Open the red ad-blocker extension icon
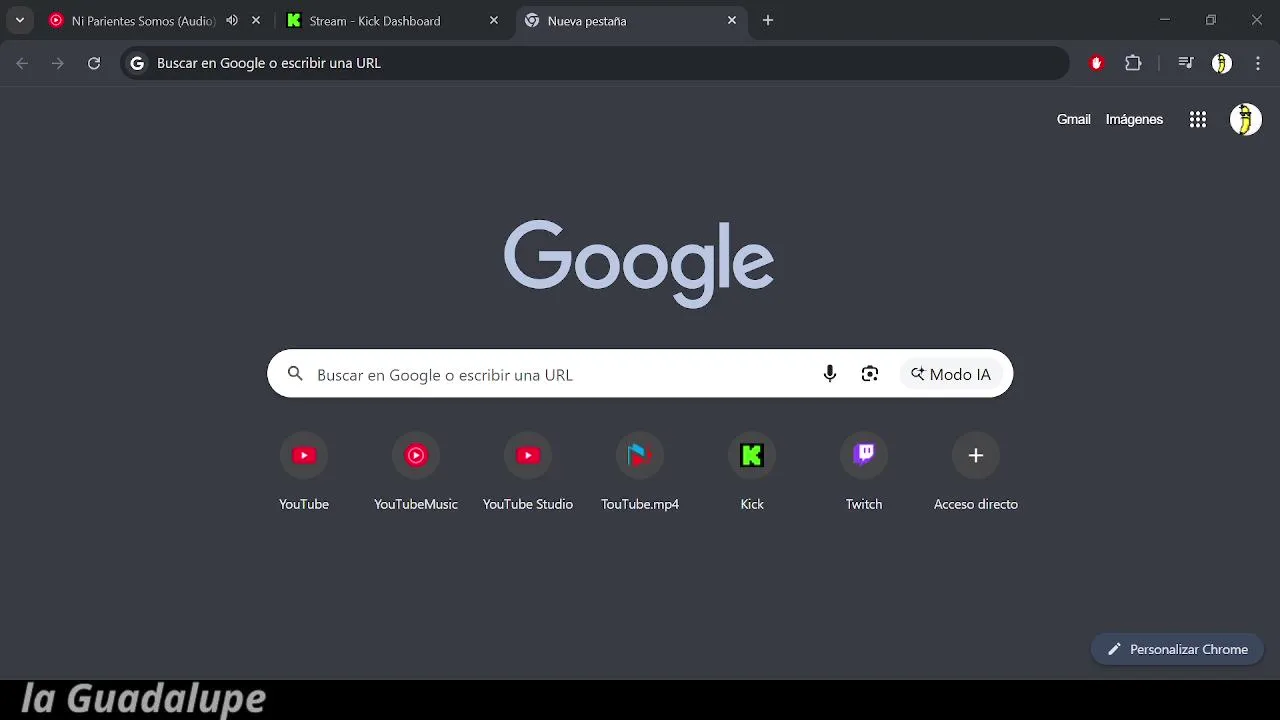The height and width of the screenshot is (720, 1280). click(x=1097, y=63)
